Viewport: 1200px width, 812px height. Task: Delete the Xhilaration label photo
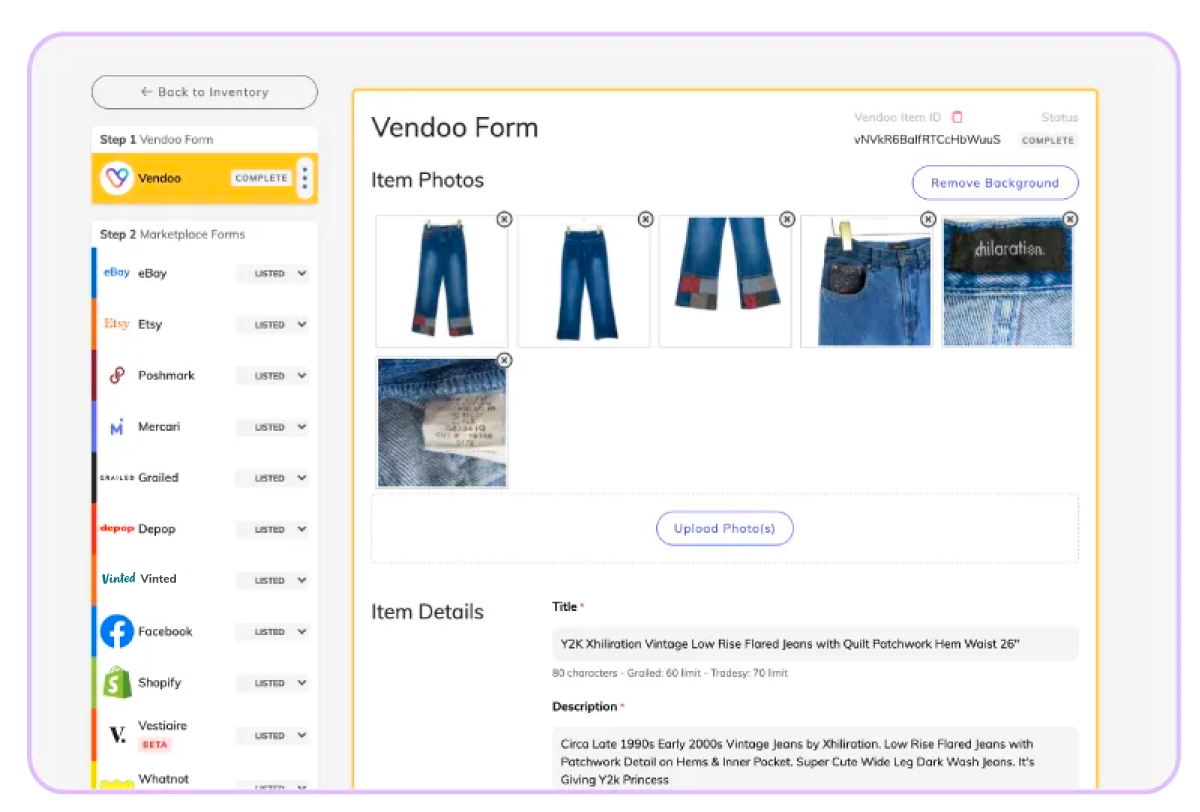point(1070,219)
